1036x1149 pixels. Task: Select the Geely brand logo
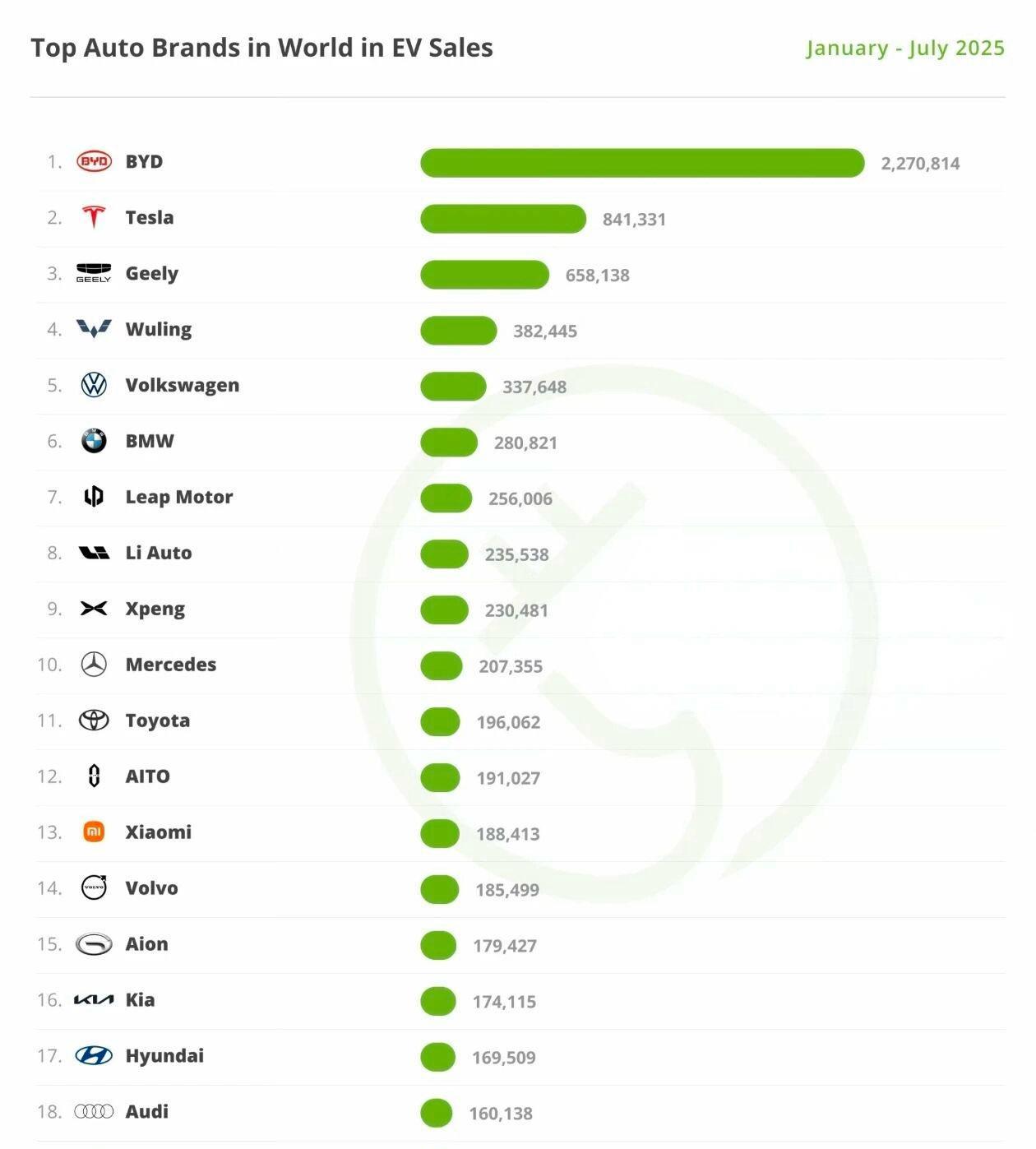(94, 273)
